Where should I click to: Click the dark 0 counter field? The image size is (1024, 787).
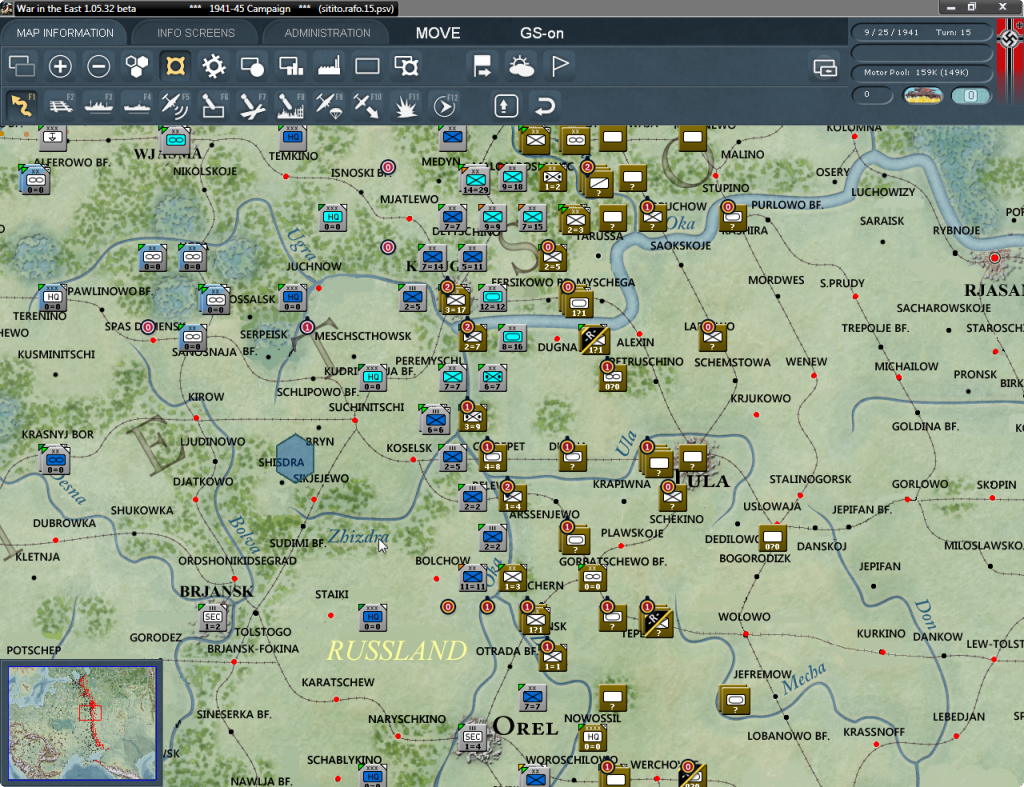click(x=872, y=95)
